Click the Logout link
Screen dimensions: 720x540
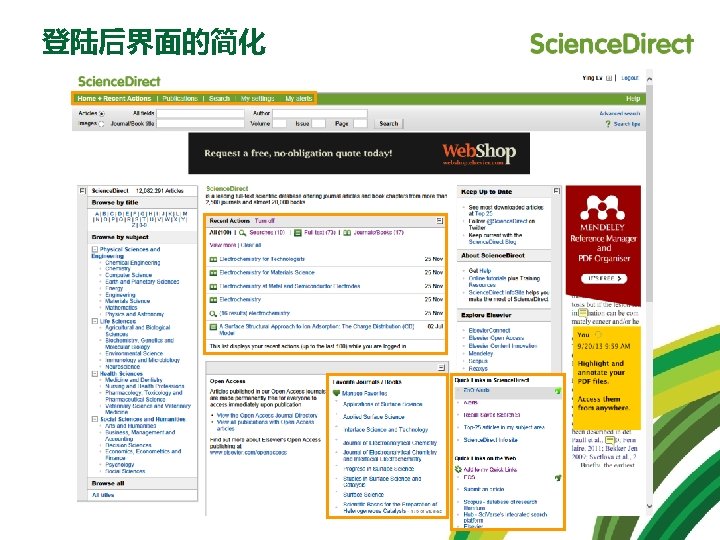tap(630, 78)
